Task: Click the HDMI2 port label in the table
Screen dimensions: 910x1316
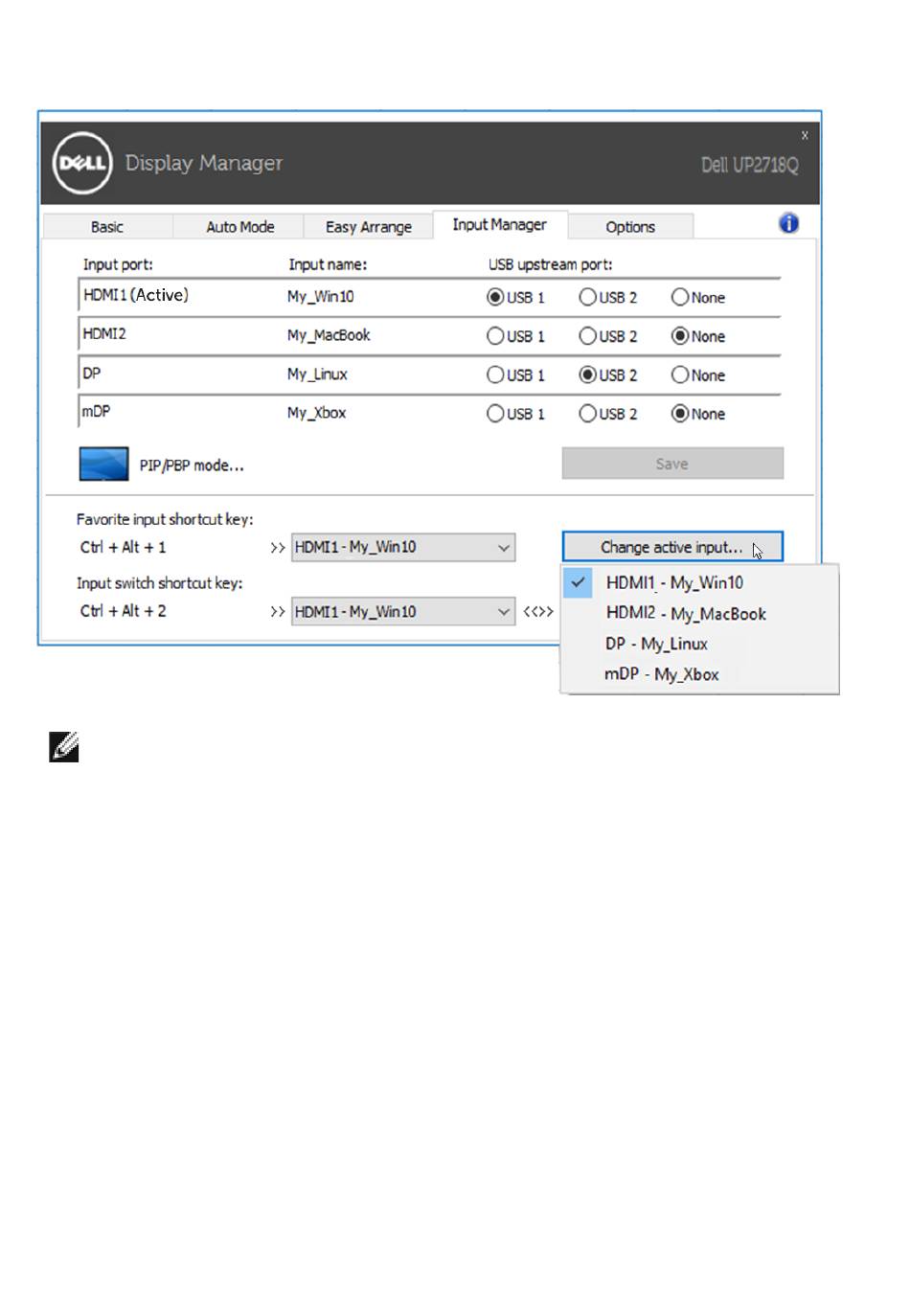Action: coord(104,334)
